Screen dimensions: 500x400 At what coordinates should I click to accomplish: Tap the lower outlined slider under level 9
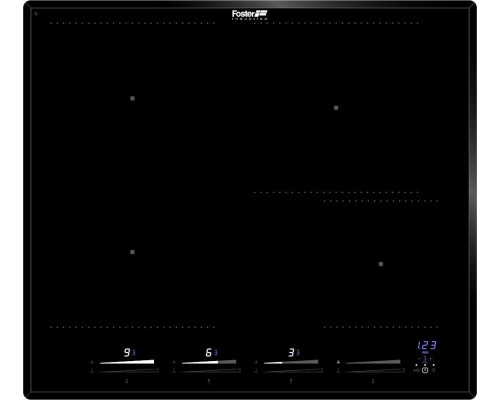pyautogui.click(x=127, y=370)
